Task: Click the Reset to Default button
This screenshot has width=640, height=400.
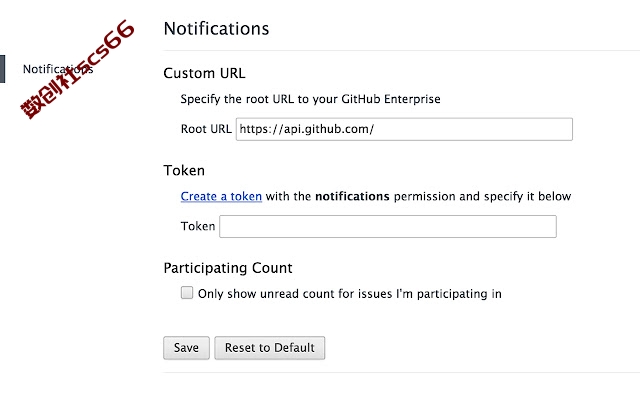Action: point(270,348)
